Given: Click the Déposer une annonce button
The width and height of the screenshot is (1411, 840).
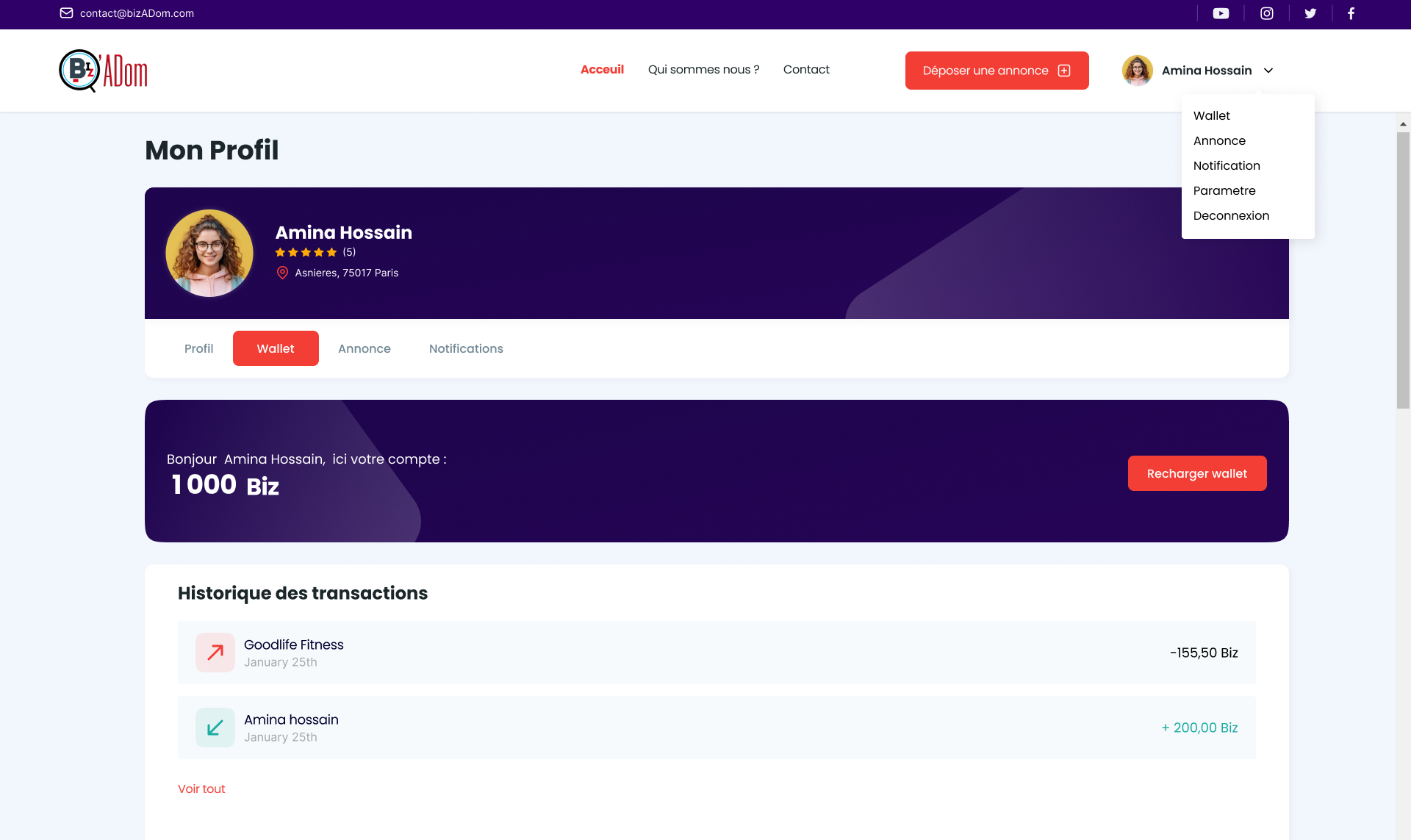Looking at the screenshot, I should pyautogui.click(x=997, y=71).
